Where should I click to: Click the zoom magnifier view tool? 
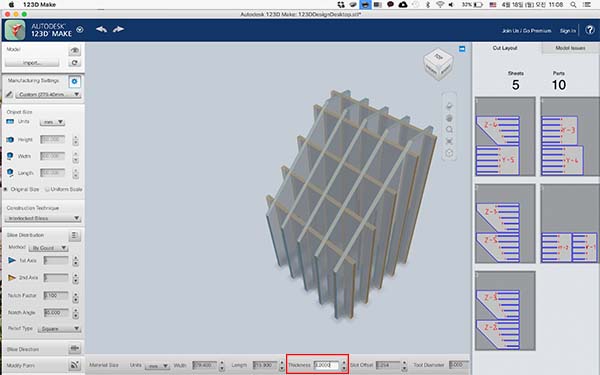click(449, 130)
